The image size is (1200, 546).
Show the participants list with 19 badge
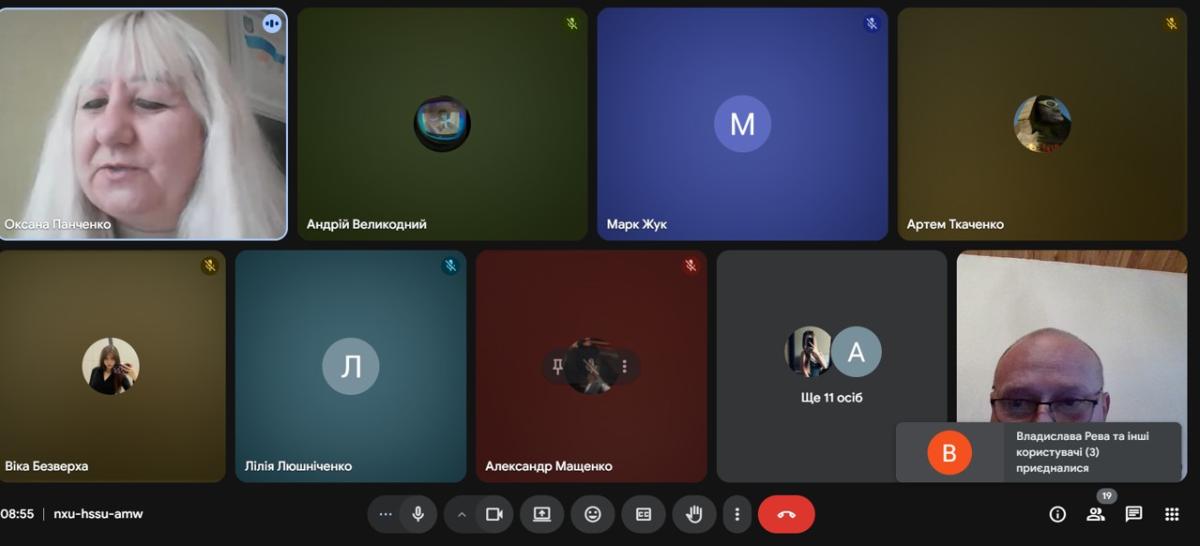pyautogui.click(x=1096, y=514)
